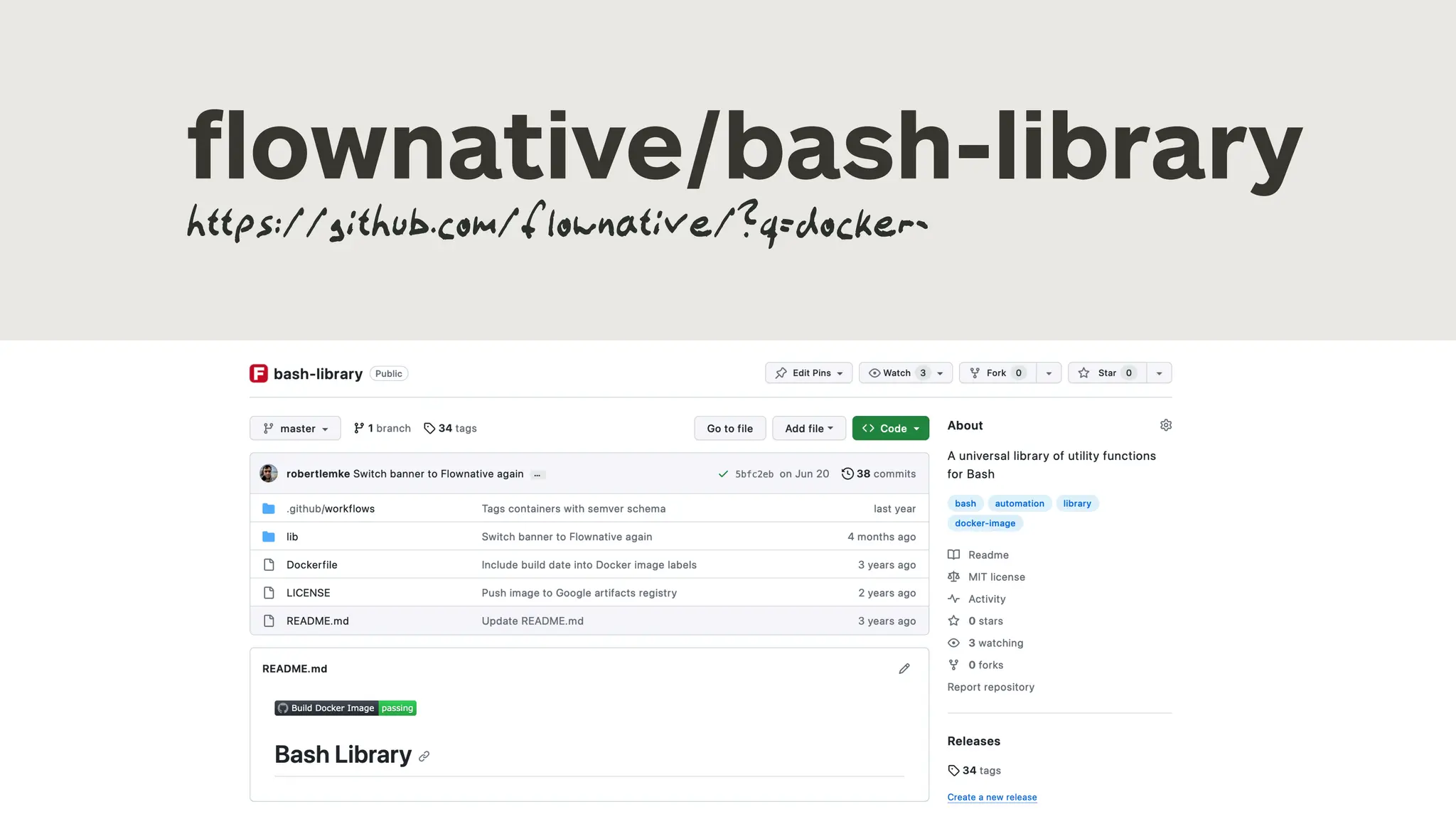Click the README.md file icon in file list
This screenshot has width=1456, height=819.
click(269, 621)
